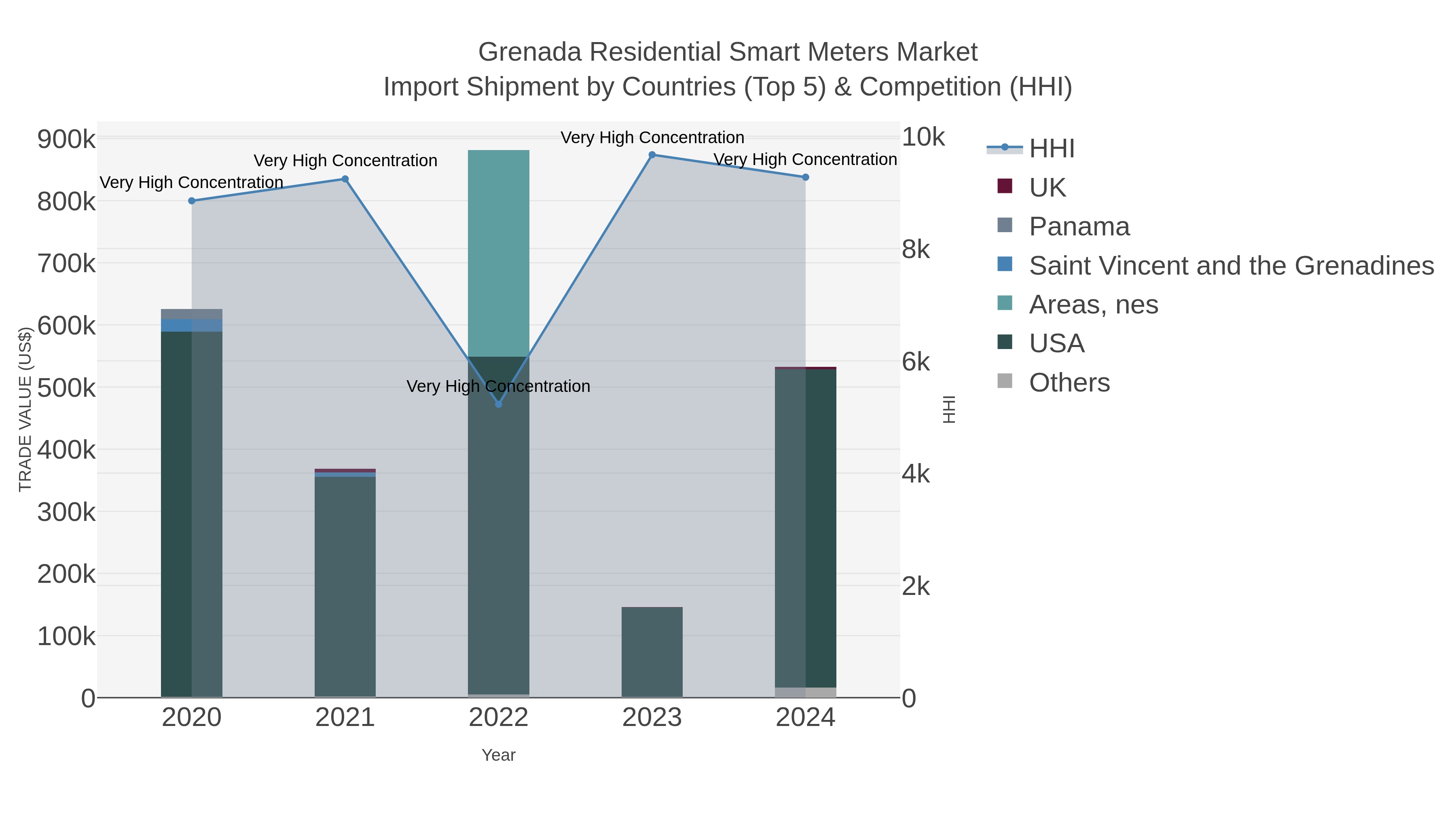Click the Panama gray-blue legend swatch

[x=1005, y=225]
